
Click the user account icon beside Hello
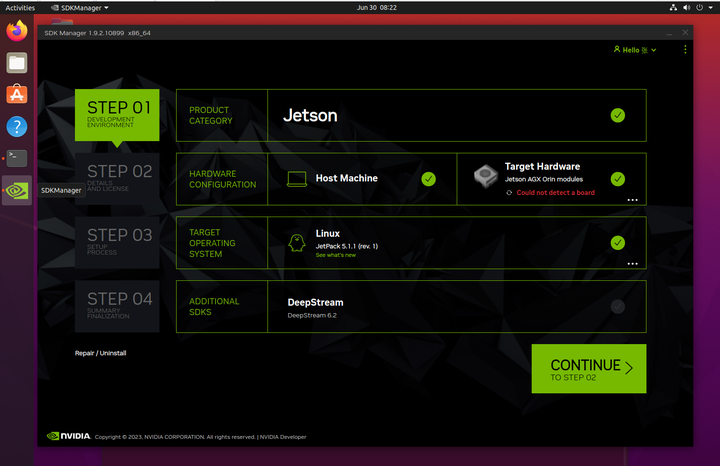[x=617, y=49]
